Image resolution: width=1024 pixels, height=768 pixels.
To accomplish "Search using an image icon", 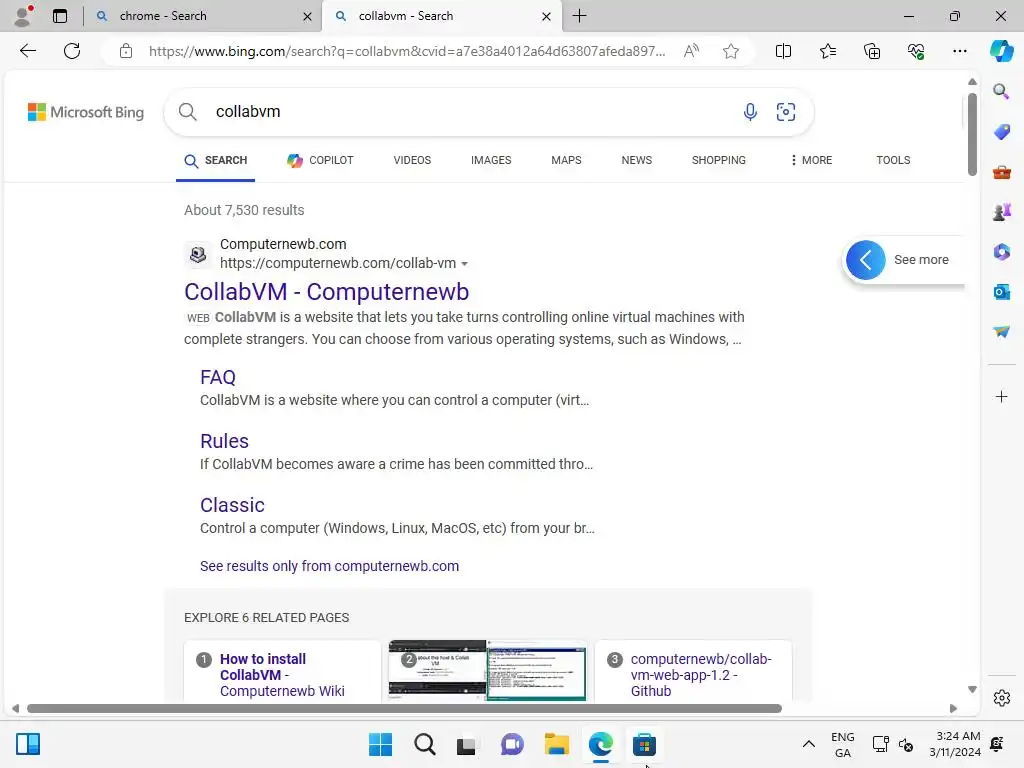I will point(786,112).
